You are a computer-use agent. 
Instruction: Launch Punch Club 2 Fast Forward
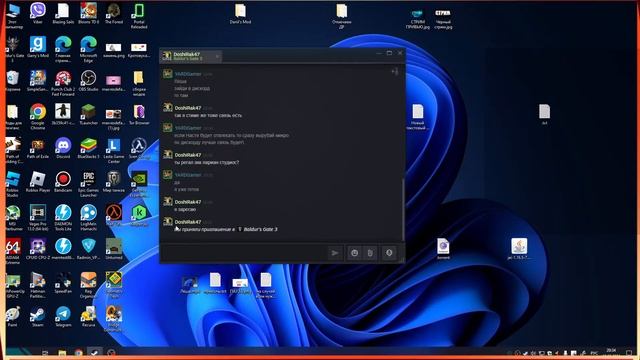63,83
